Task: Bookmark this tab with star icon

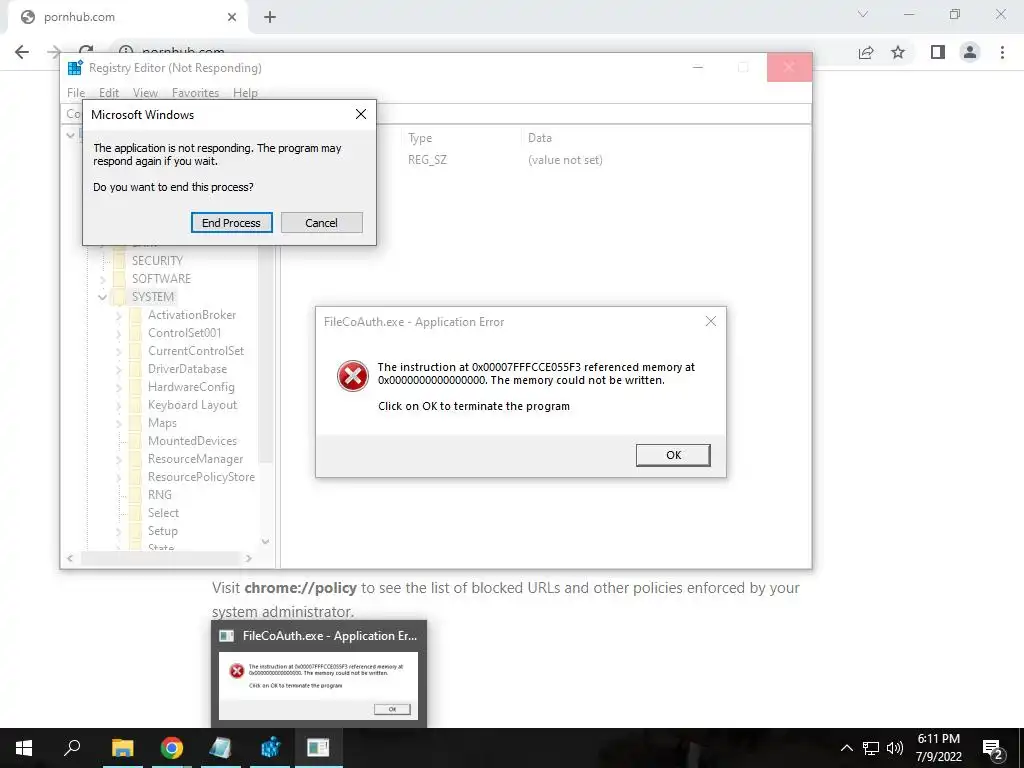Action: (898, 52)
